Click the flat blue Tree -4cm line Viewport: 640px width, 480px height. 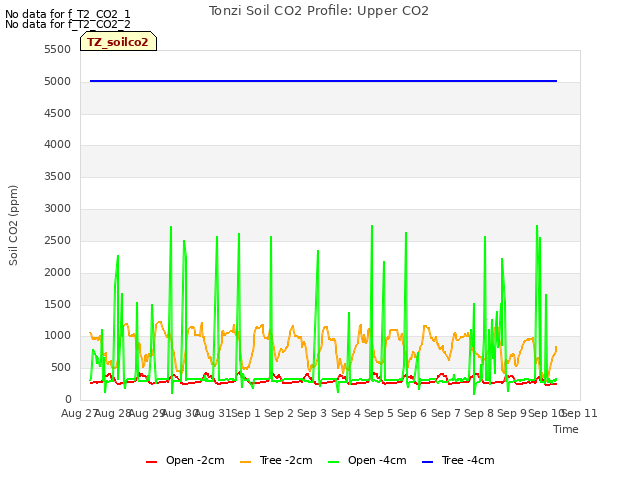(x=323, y=81)
